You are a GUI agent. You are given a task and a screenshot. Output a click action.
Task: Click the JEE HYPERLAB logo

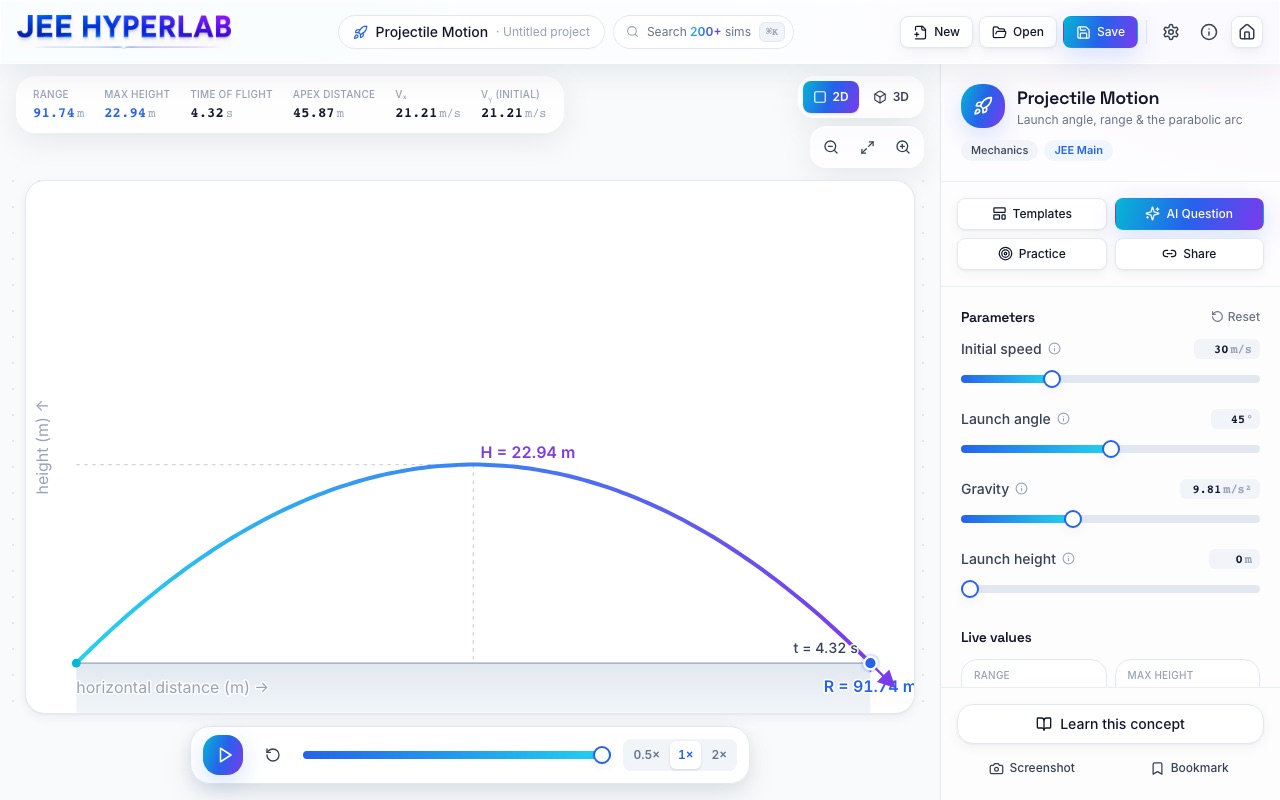[x=124, y=28]
